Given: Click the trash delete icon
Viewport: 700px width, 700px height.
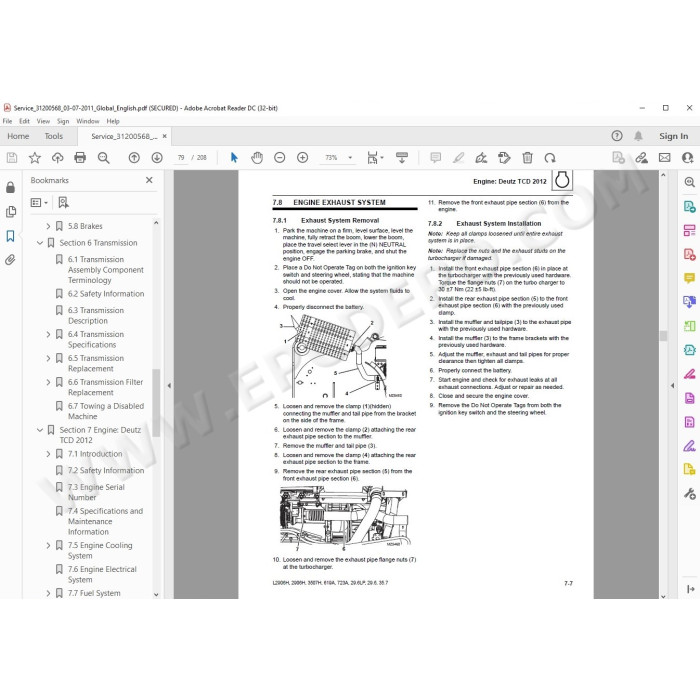Looking at the screenshot, I should point(527,158).
